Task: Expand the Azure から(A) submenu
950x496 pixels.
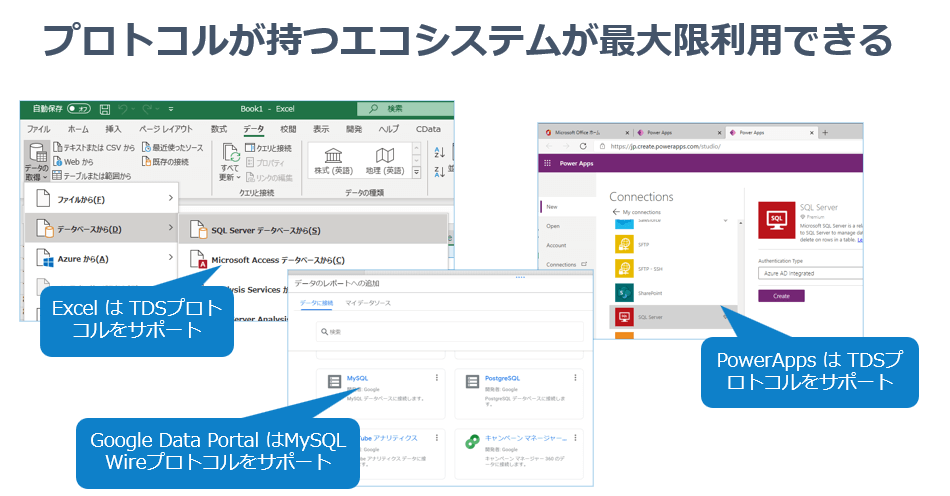Action: (x=101, y=259)
